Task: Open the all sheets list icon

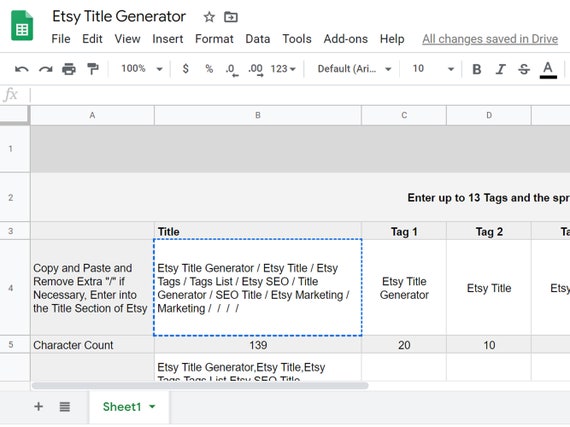Action: tap(65, 406)
